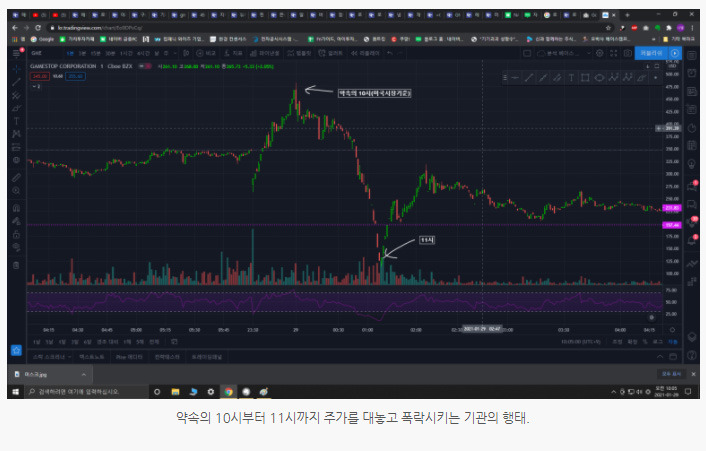Open the watchlist panel icon in right sidebar
Screen dimensions: 706x451
click(692, 55)
